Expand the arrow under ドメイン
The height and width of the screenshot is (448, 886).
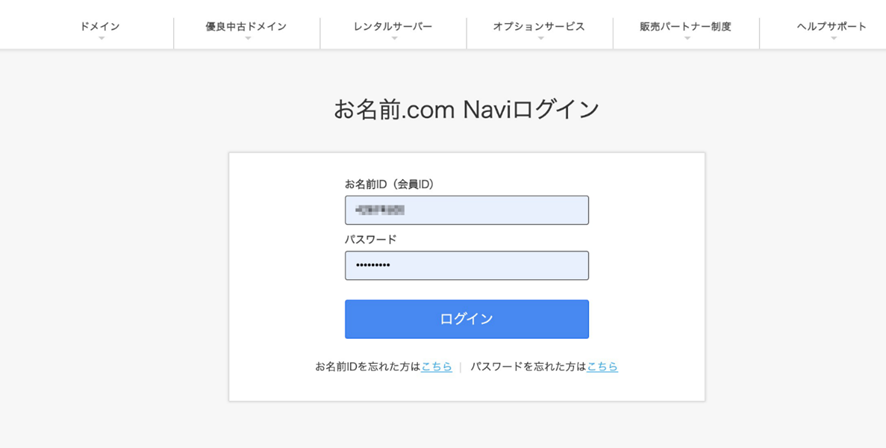click(x=102, y=38)
